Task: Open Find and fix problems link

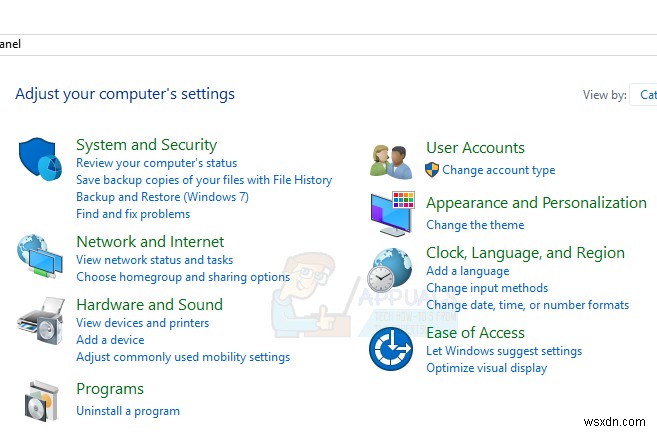Action: [132, 214]
